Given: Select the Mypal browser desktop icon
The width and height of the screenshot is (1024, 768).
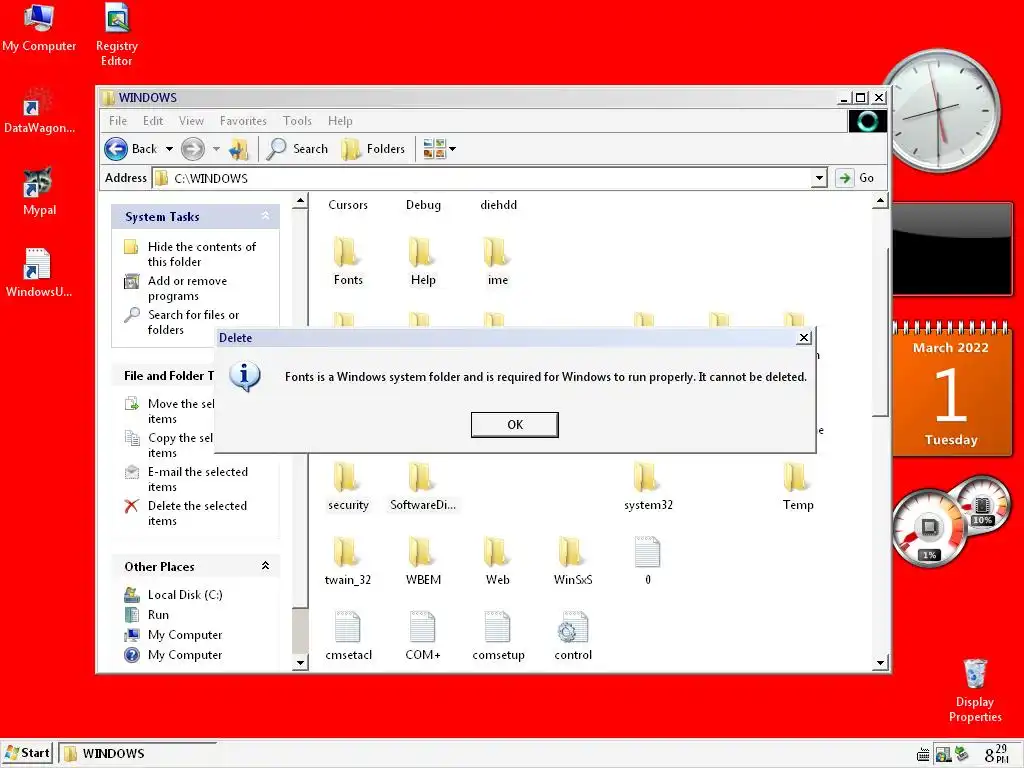Looking at the screenshot, I should point(39,192).
